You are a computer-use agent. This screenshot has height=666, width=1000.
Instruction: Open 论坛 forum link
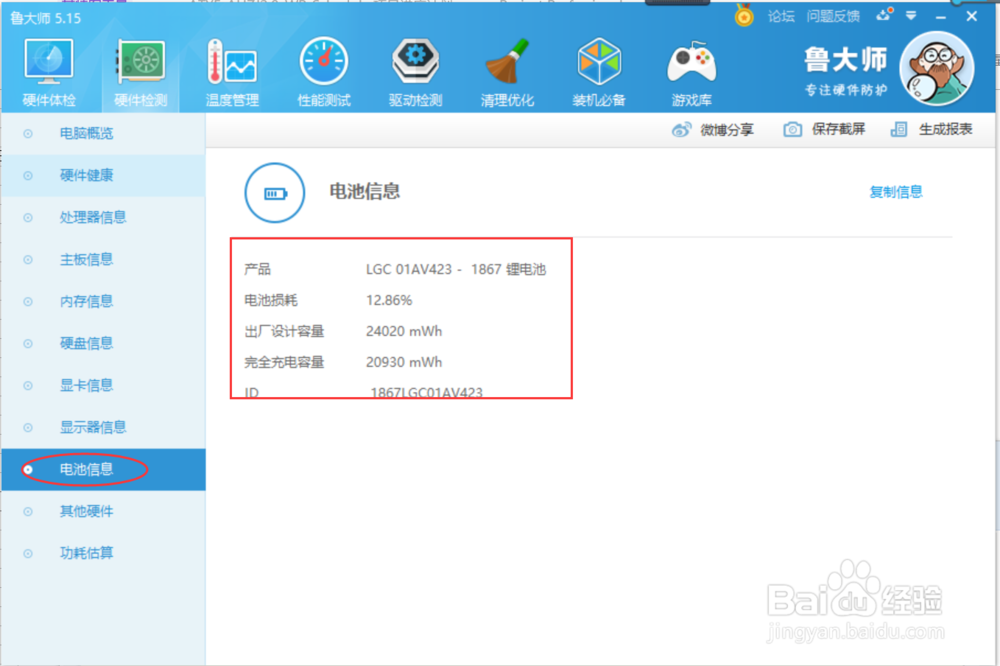pyautogui.click(x=781, y=17)
